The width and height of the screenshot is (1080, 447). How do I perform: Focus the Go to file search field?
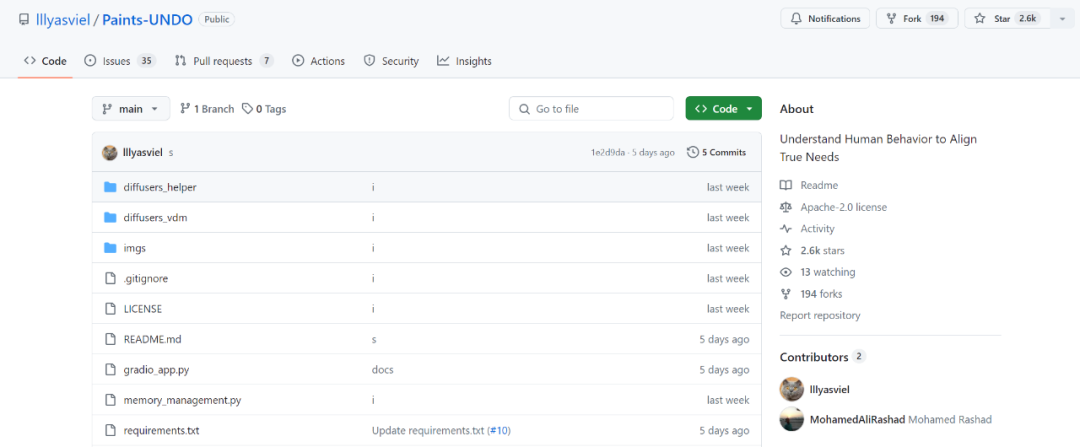click(592, 108)
